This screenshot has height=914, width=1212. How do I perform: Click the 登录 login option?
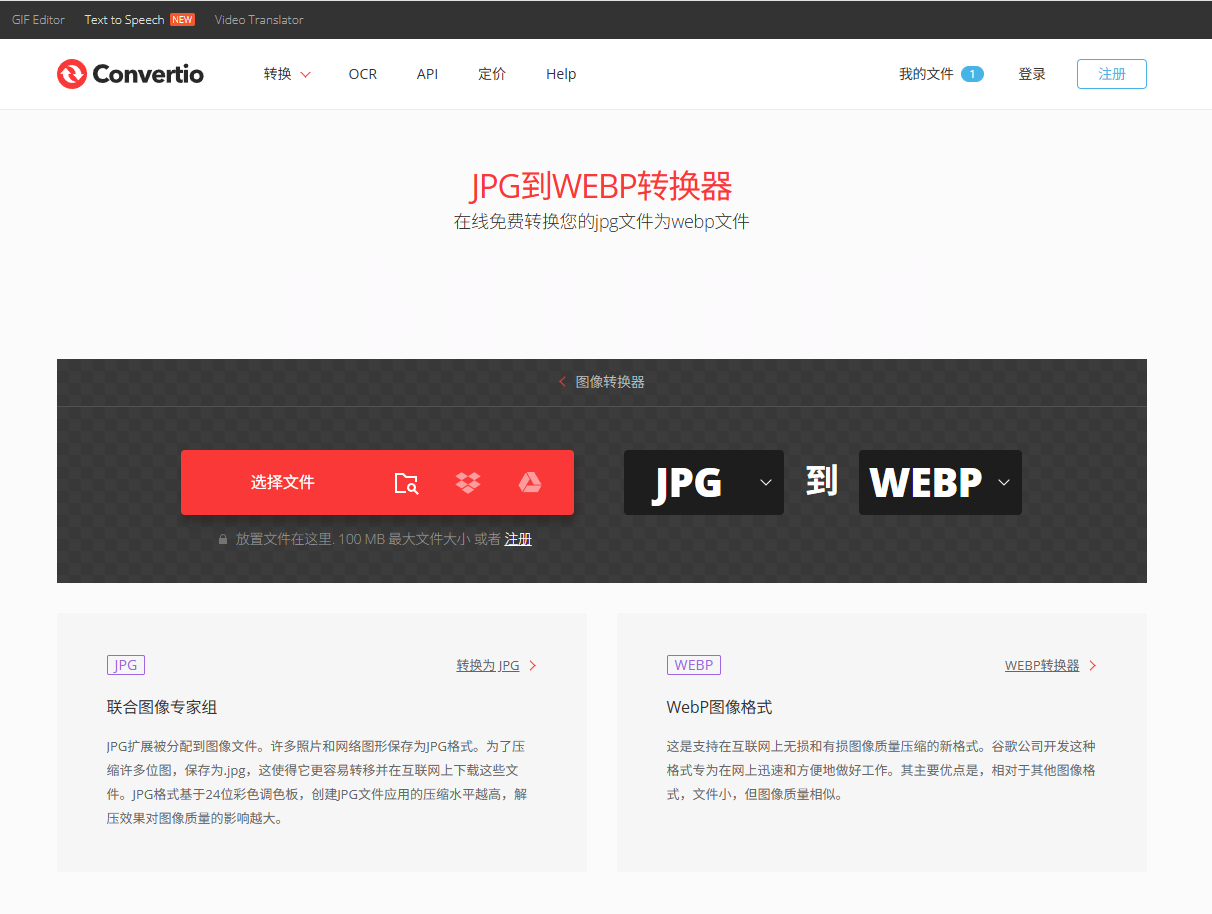coord(1031,73)
